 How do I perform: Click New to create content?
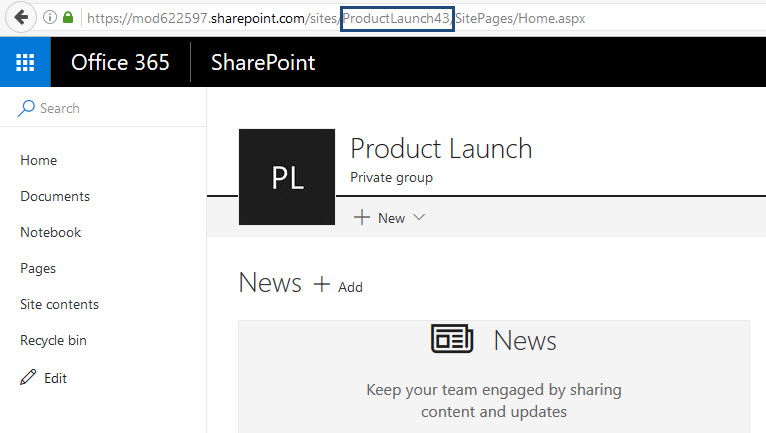391,218
